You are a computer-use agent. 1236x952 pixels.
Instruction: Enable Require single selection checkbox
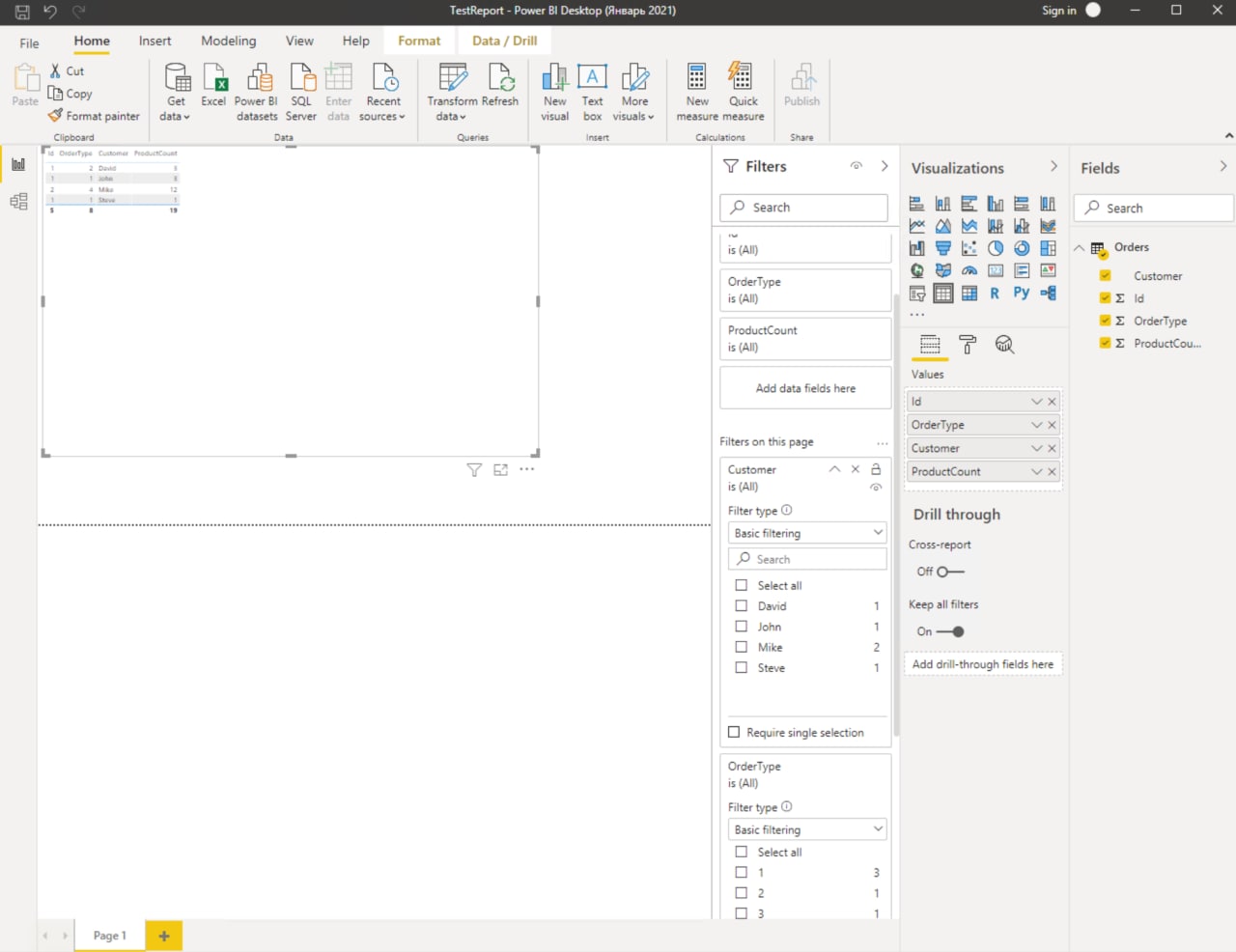point(734,733)
